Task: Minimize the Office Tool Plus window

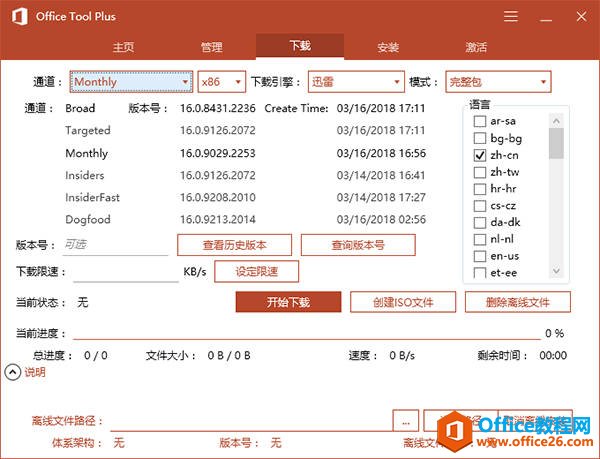Action: click(x=546, y=20)
